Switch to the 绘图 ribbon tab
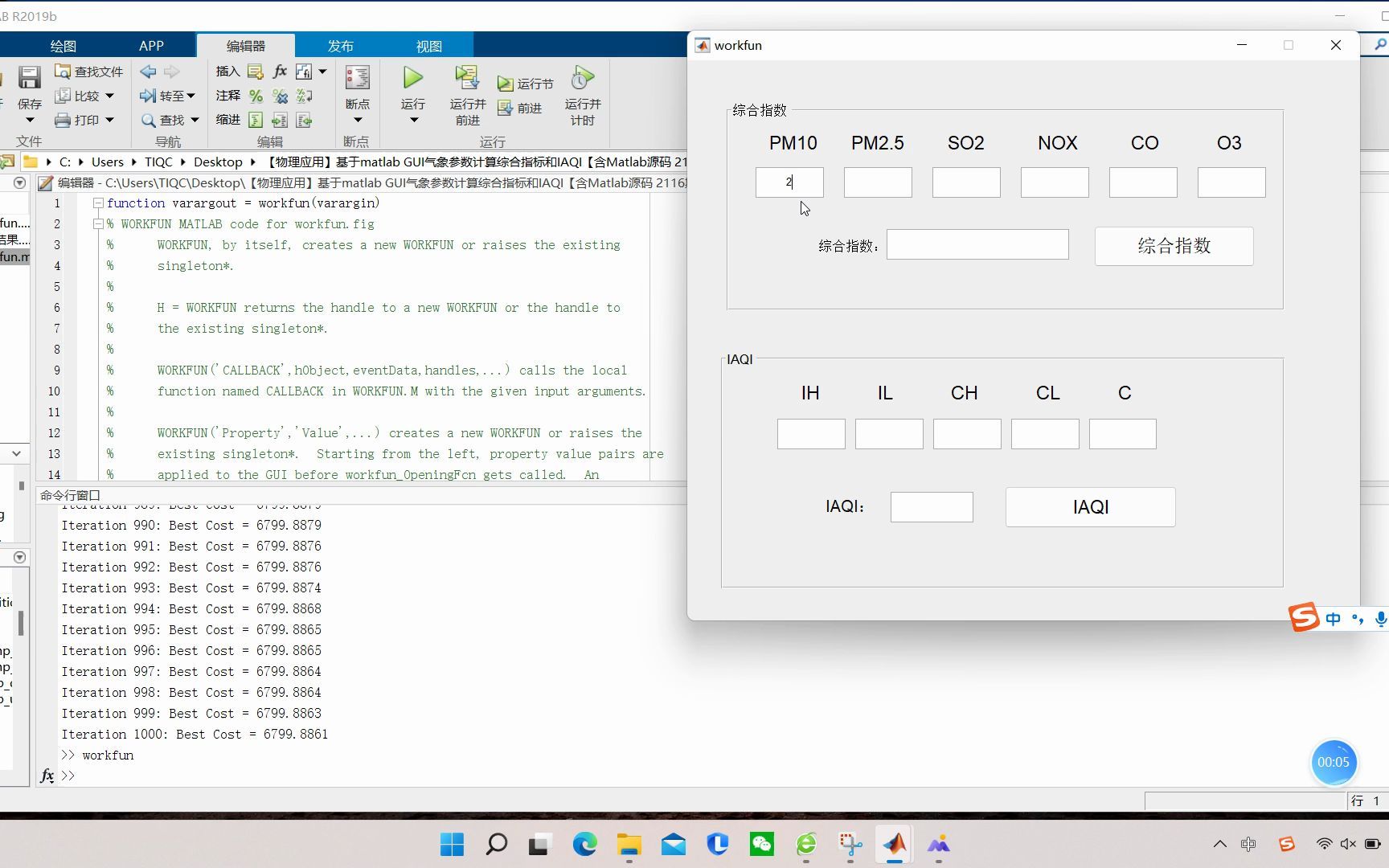 (x=63, y=46)
